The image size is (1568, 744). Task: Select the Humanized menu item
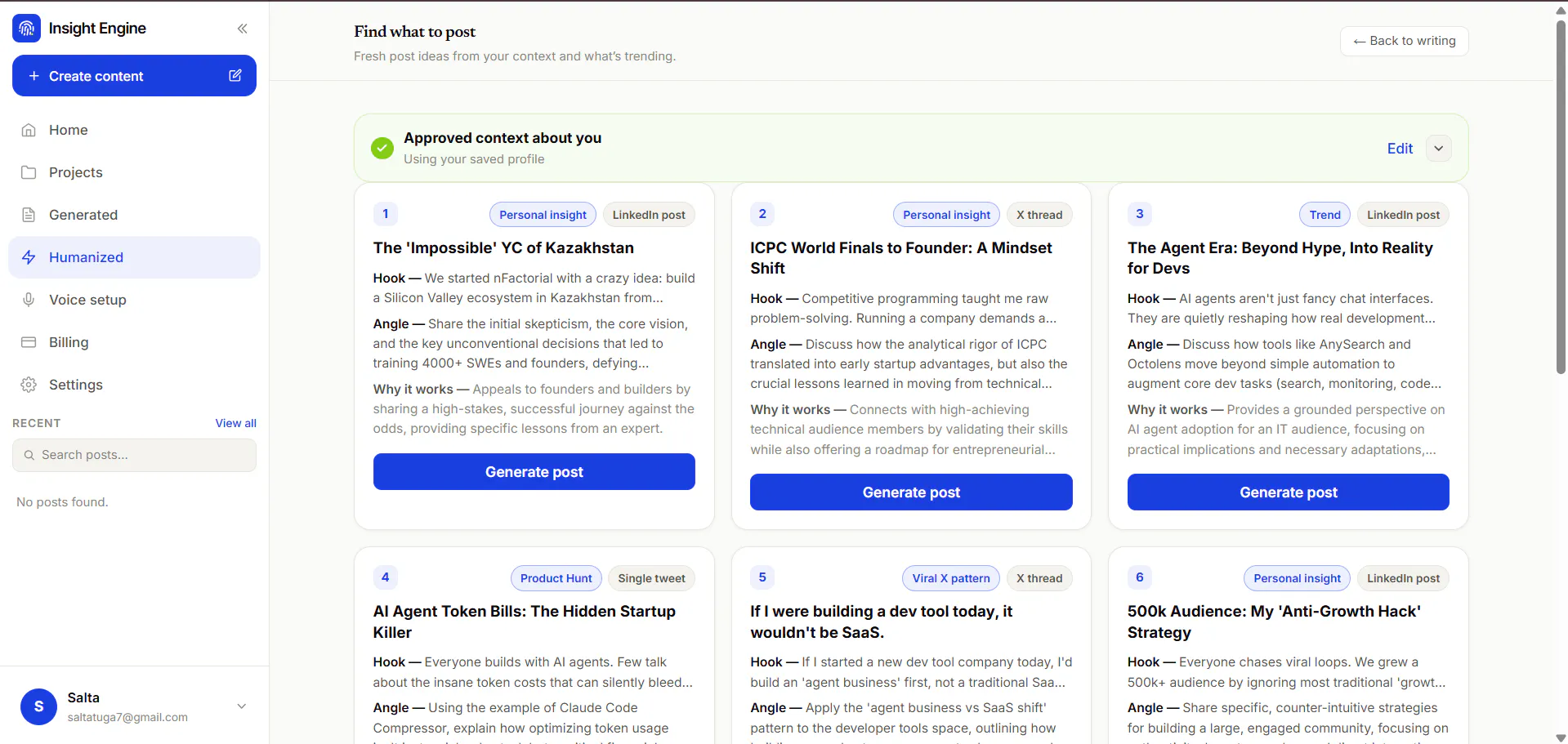click(x=134, y=257)
